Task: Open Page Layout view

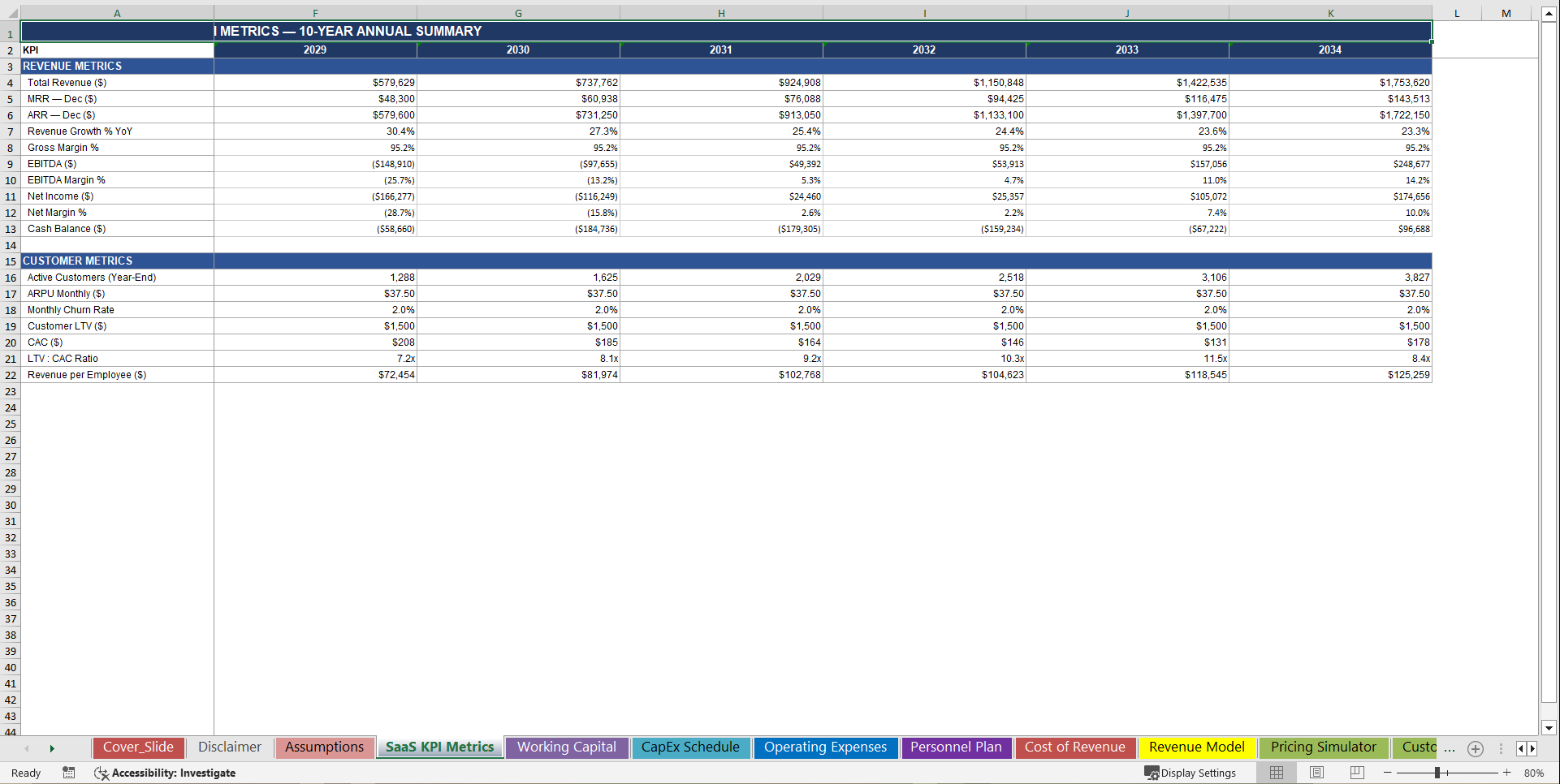Action: click(1316, 773)
